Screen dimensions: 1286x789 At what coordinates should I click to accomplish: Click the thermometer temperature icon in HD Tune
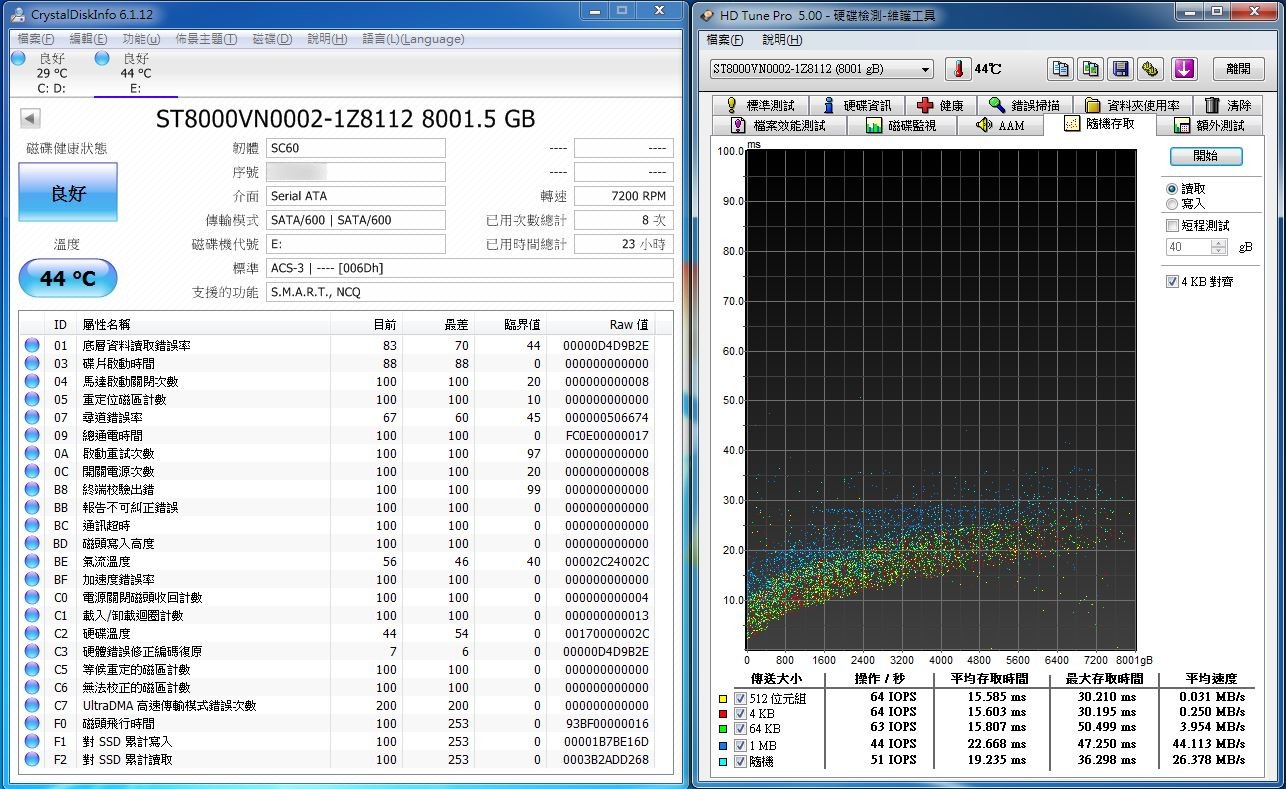[x=958, y=69]
